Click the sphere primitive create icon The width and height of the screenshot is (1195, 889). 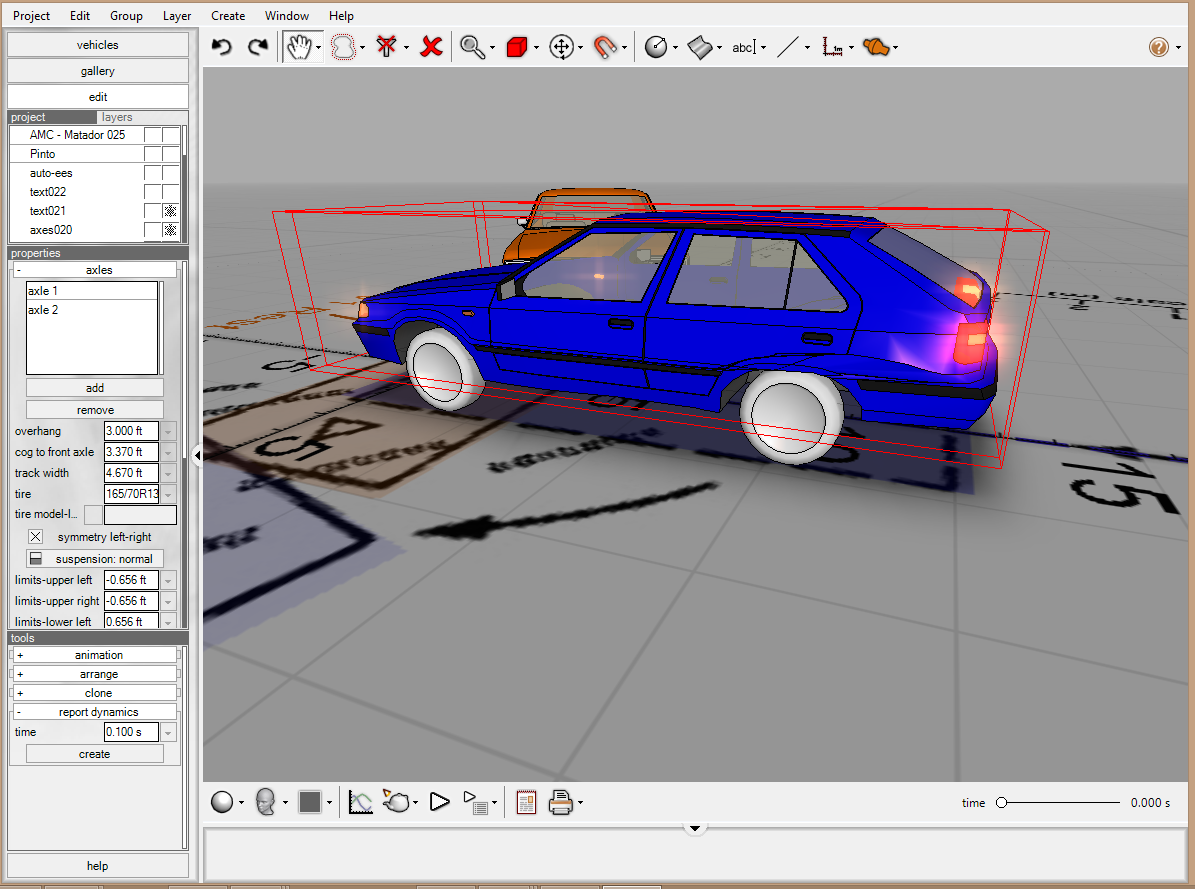click(x=655, y=47)
